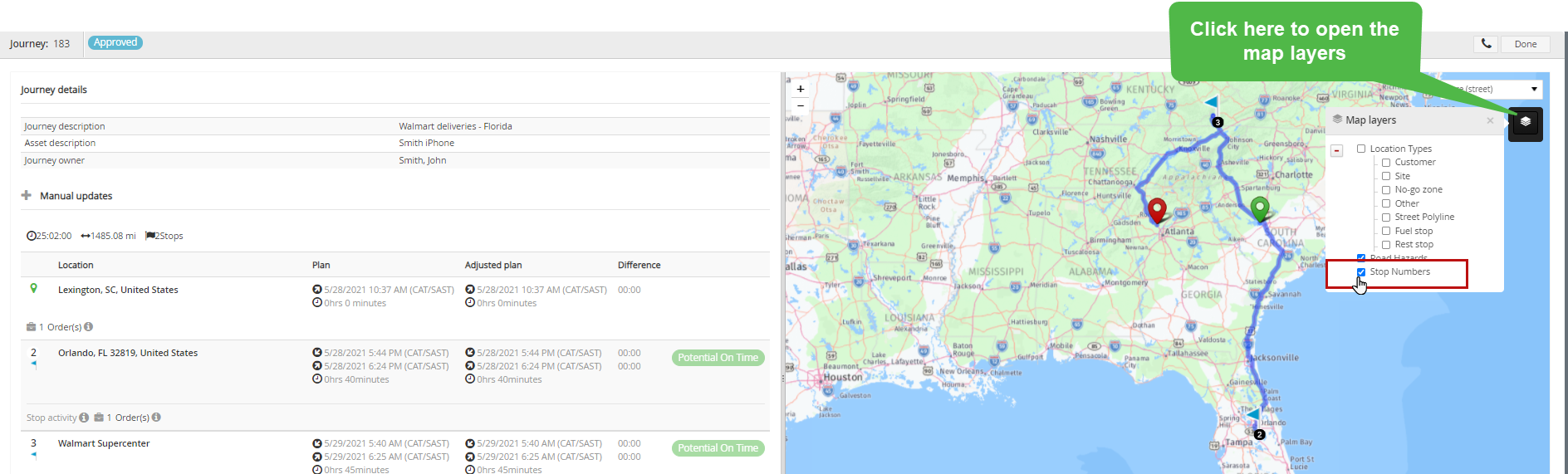This screenshot has height=474, width=1568.
Task: Enable the Street Polyline checkbox
Action: [x=1386, y=217]
